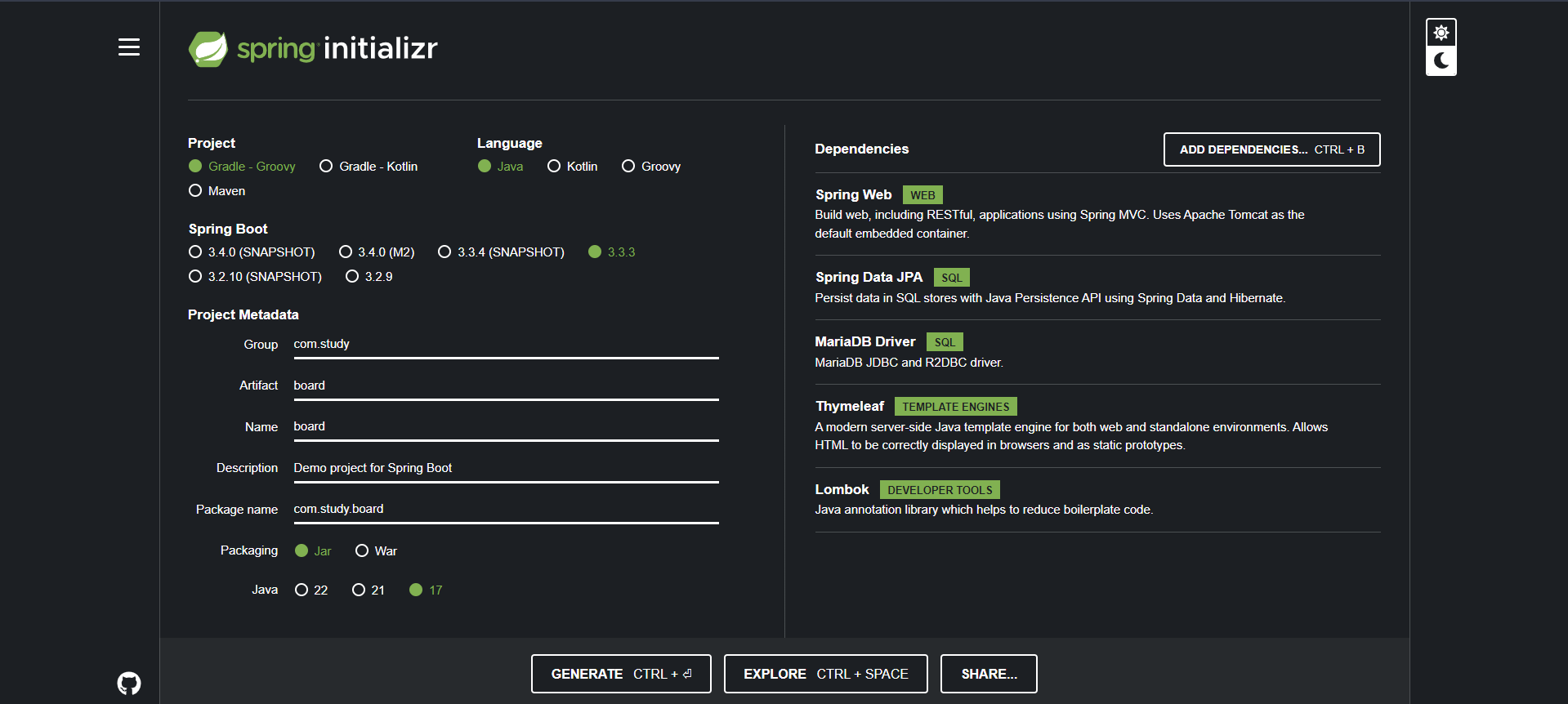Select the Spring Web dependency
Viewport: 1568px width, 704px height.
(1097, 214)
